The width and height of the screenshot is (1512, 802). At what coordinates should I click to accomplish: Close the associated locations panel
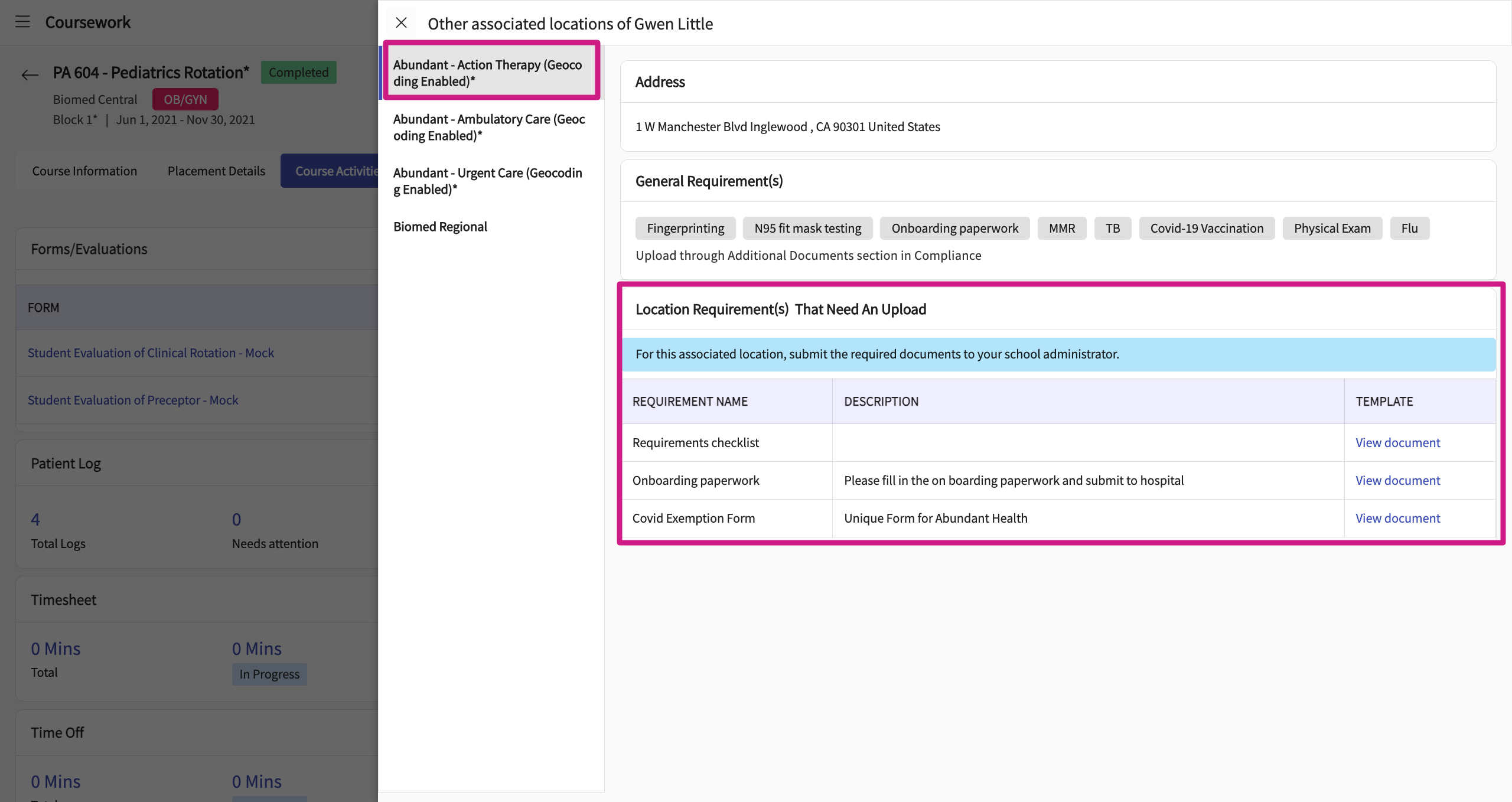[401, 23]
